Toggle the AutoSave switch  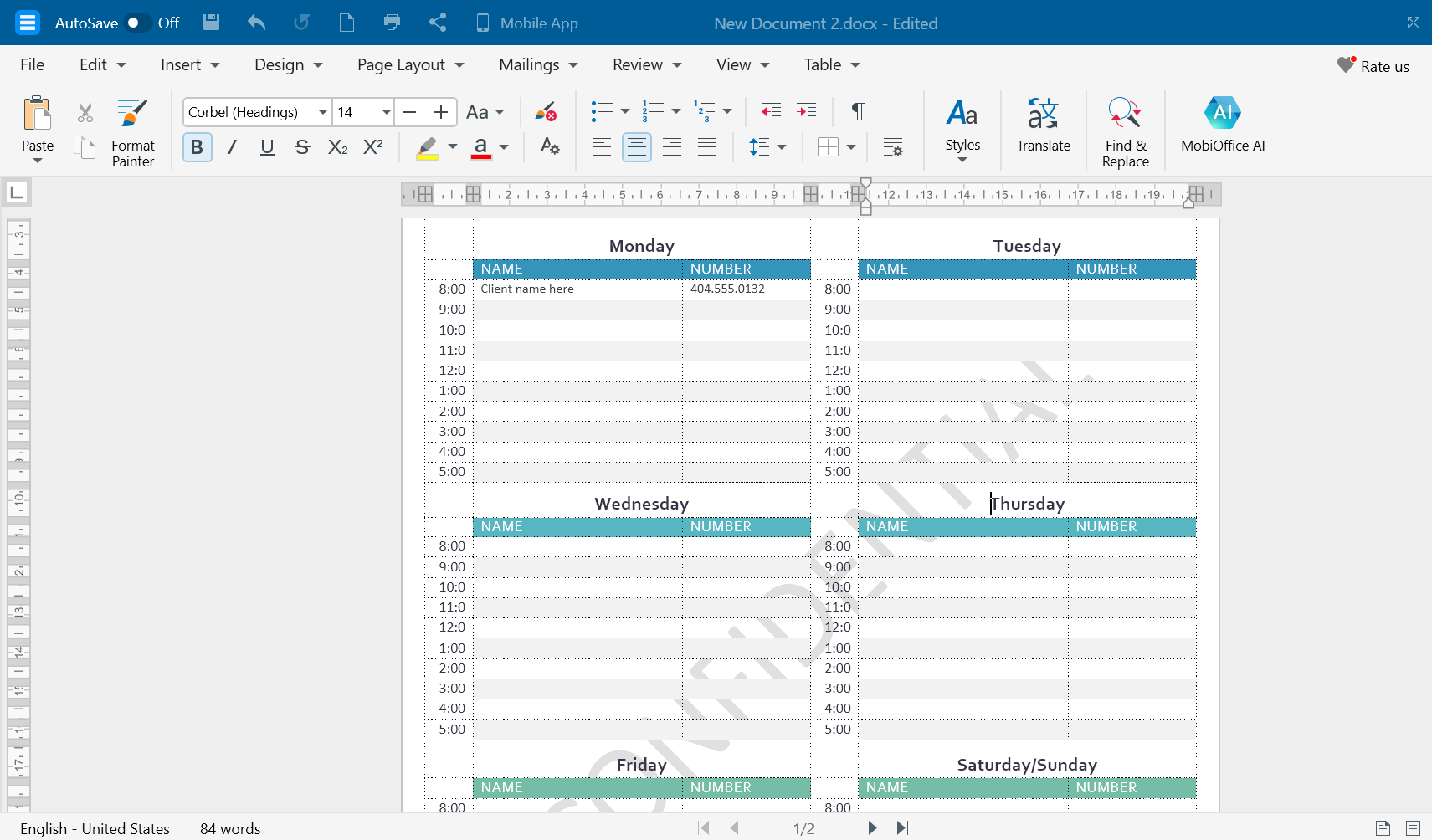tap(136, 23)
